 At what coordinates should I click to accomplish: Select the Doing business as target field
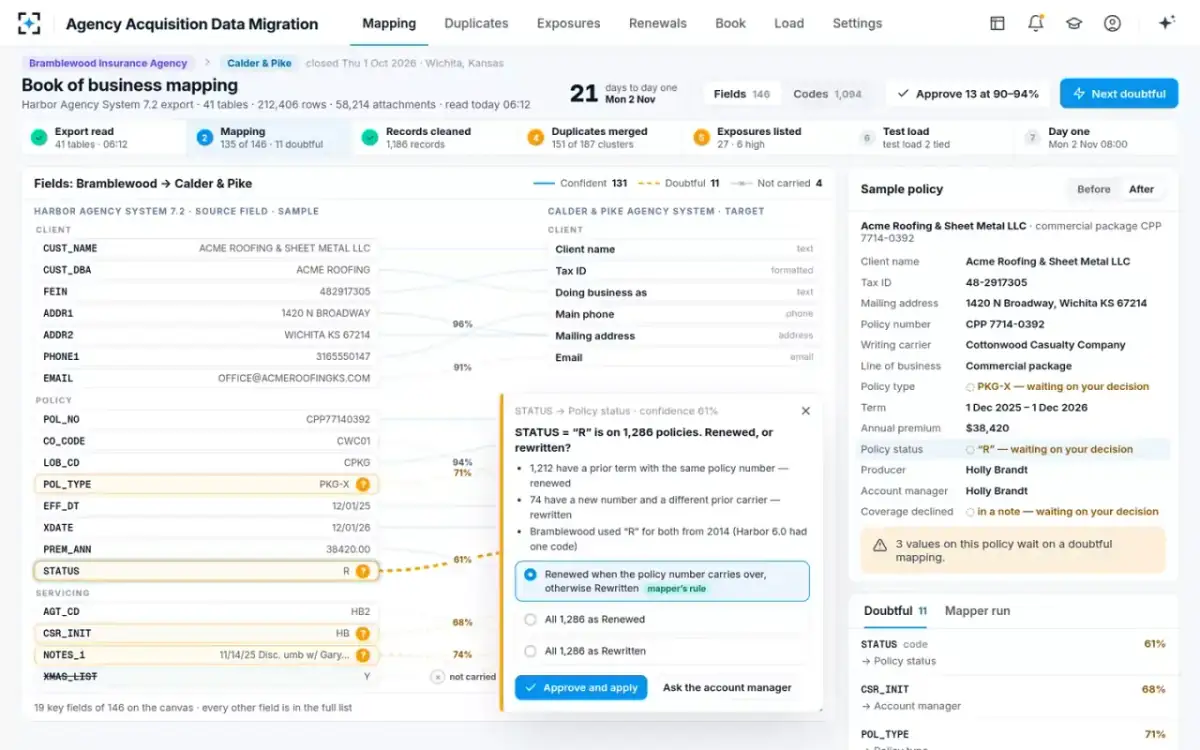tap(684, 293)
